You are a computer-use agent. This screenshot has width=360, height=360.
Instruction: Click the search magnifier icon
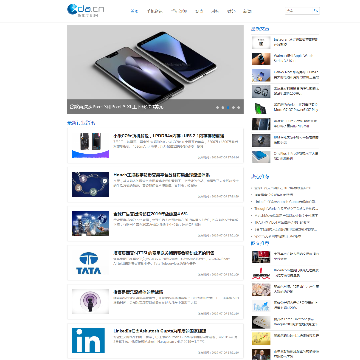[316, 11]
